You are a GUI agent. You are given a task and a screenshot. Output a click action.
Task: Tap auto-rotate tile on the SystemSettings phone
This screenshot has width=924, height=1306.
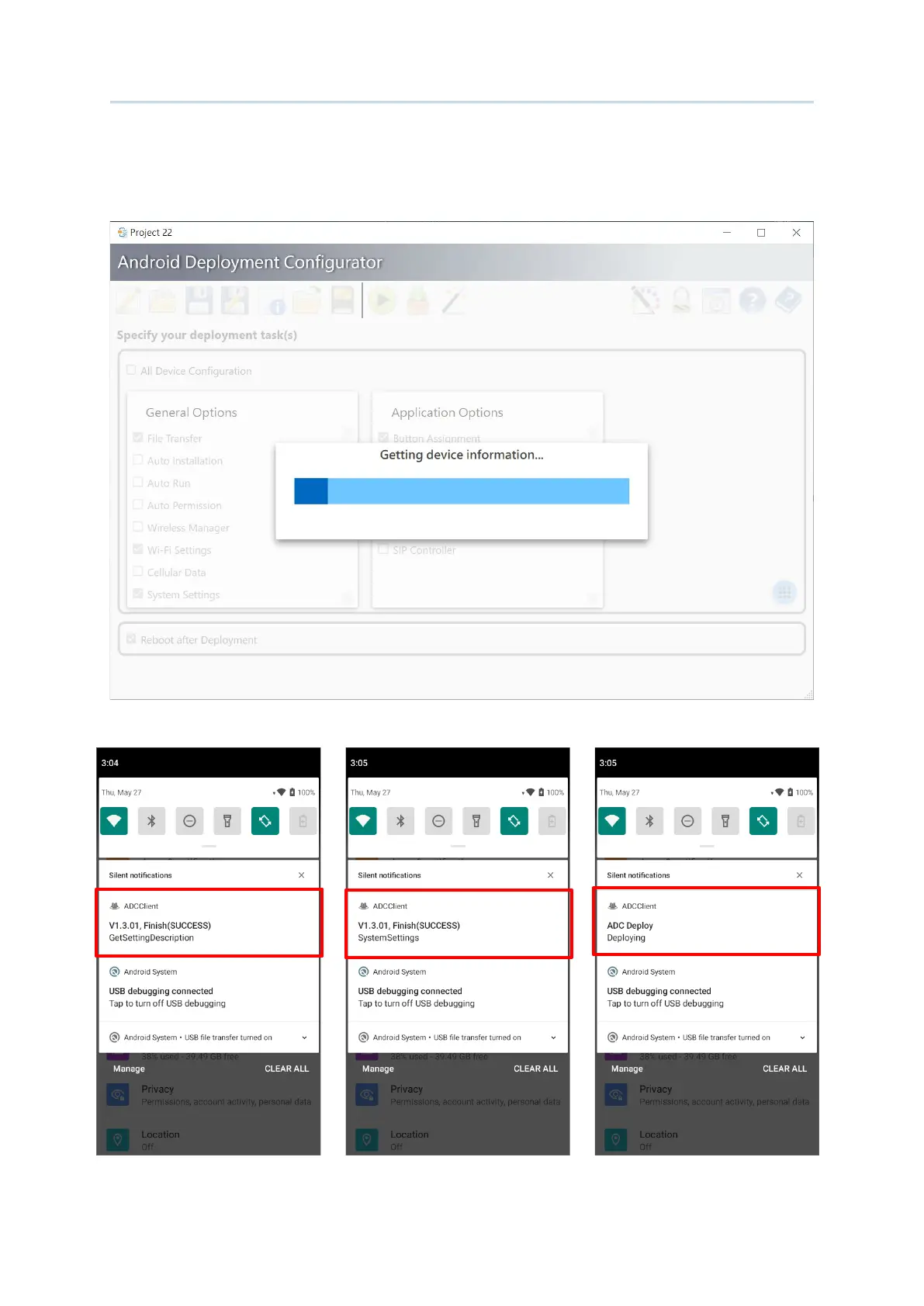[x=514, y=821]
